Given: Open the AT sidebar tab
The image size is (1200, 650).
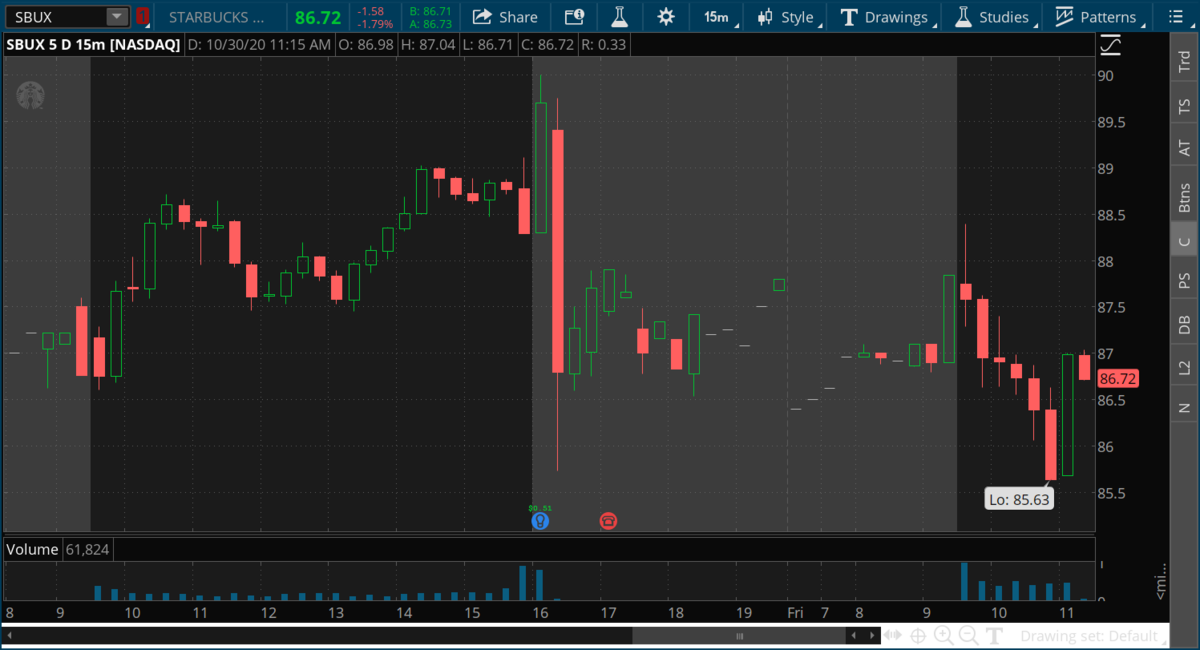Looking at the screenshot, I should (x=1184, y=148).
